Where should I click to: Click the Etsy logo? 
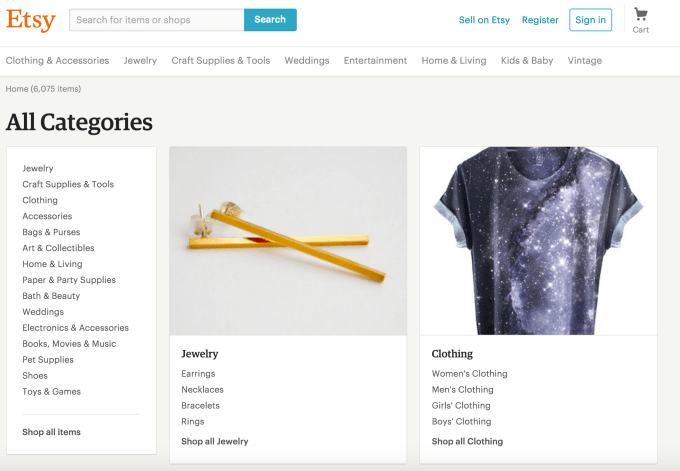tap(31, 19)
